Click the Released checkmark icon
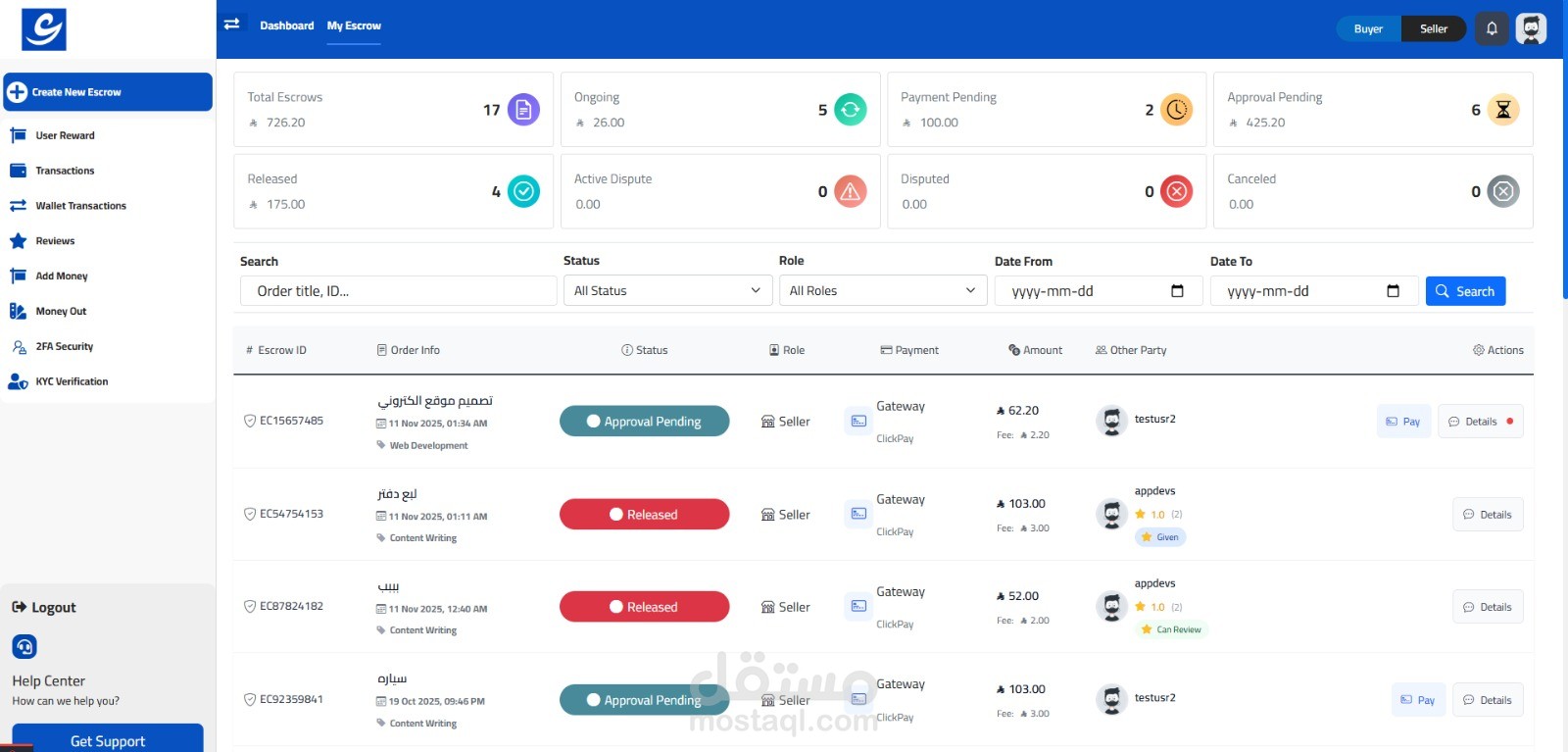The image size is (1568, 752). [x=523, y=191]
